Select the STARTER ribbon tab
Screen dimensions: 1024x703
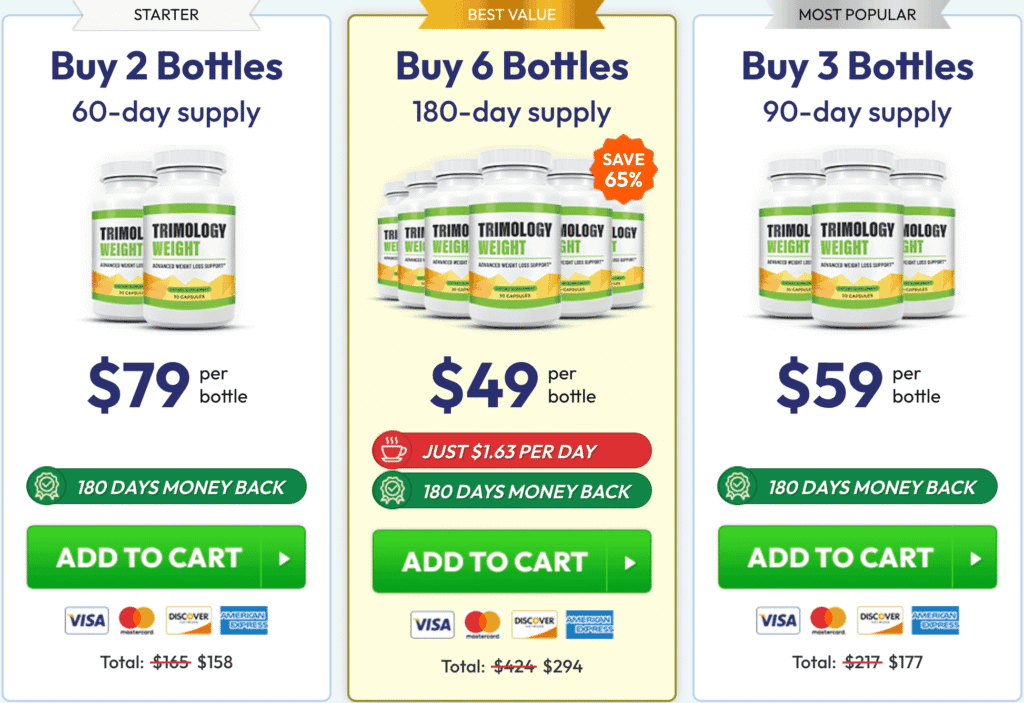pyautogui.click(x=166, y=15)
